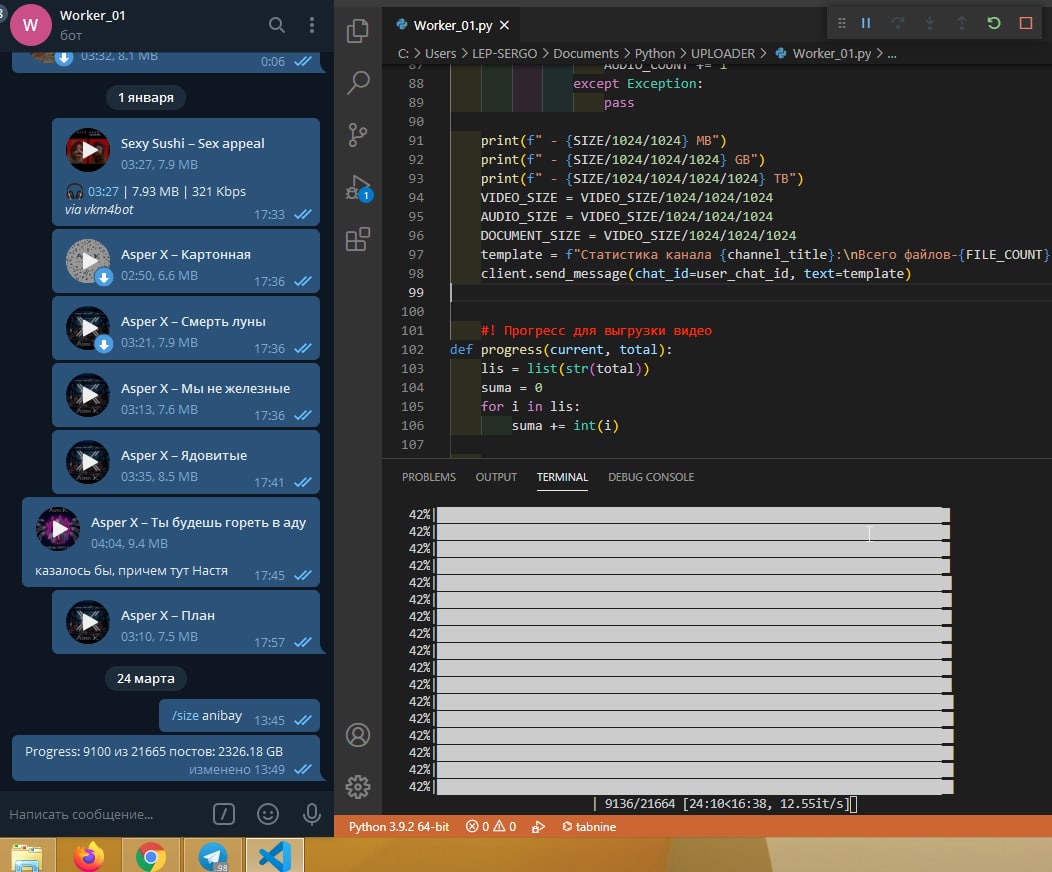Open the Run and Debug view
This screenshot has width=1052, height=872.
[x=357, y=187]
